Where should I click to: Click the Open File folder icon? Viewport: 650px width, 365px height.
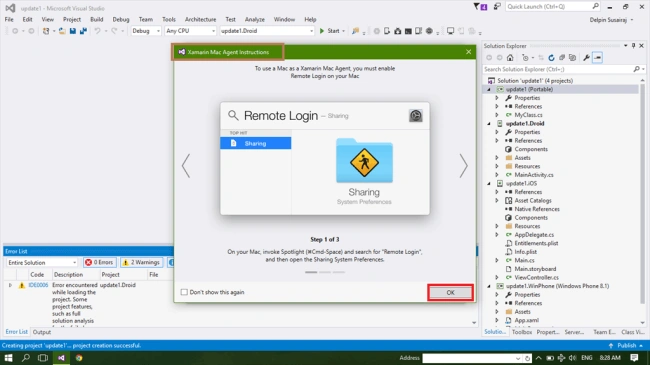point(62,31)
